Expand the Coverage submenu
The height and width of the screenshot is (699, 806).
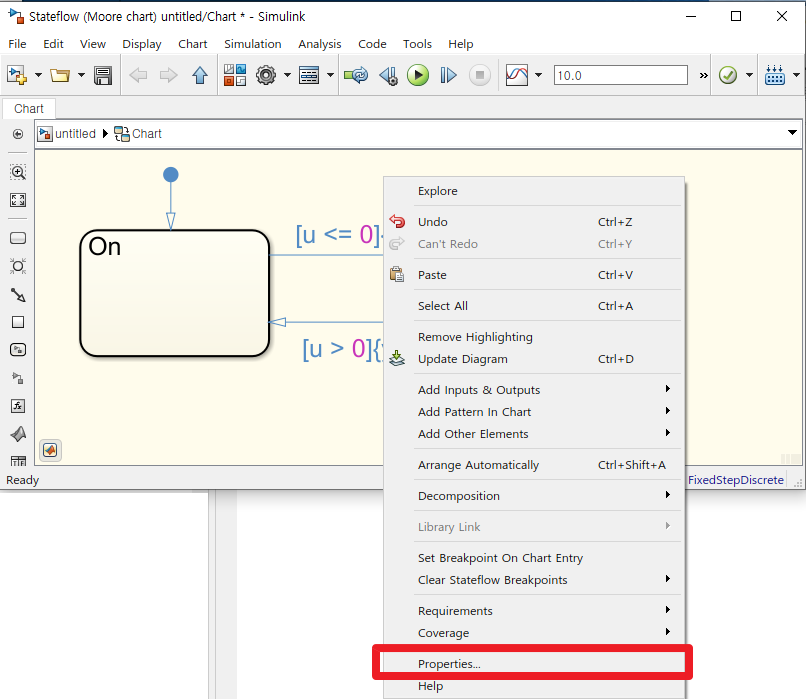[534, 633]
